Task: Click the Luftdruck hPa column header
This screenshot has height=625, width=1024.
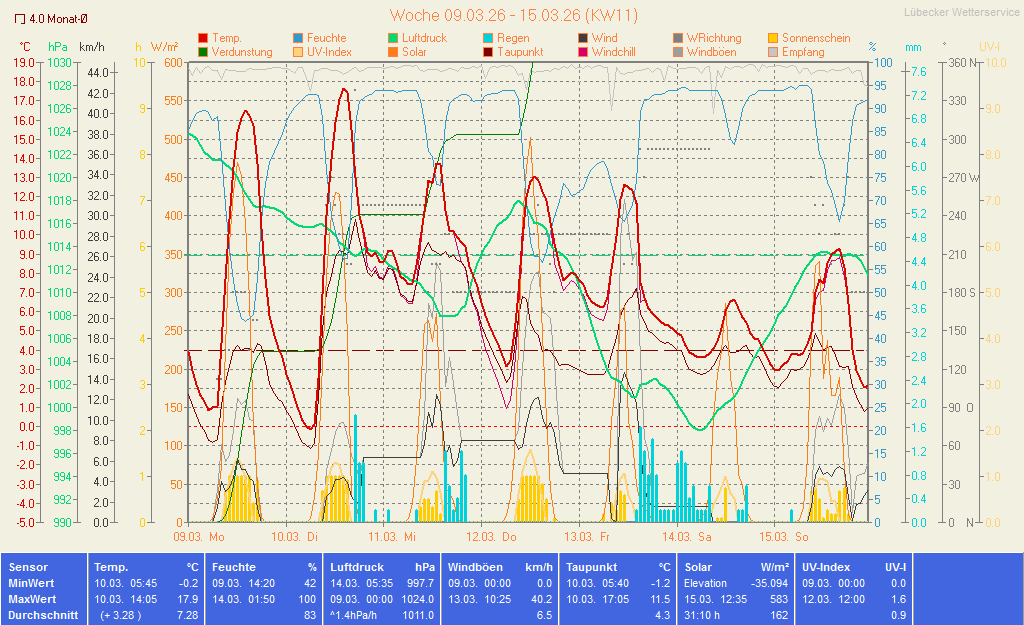Action: click(x=382, y=567)
